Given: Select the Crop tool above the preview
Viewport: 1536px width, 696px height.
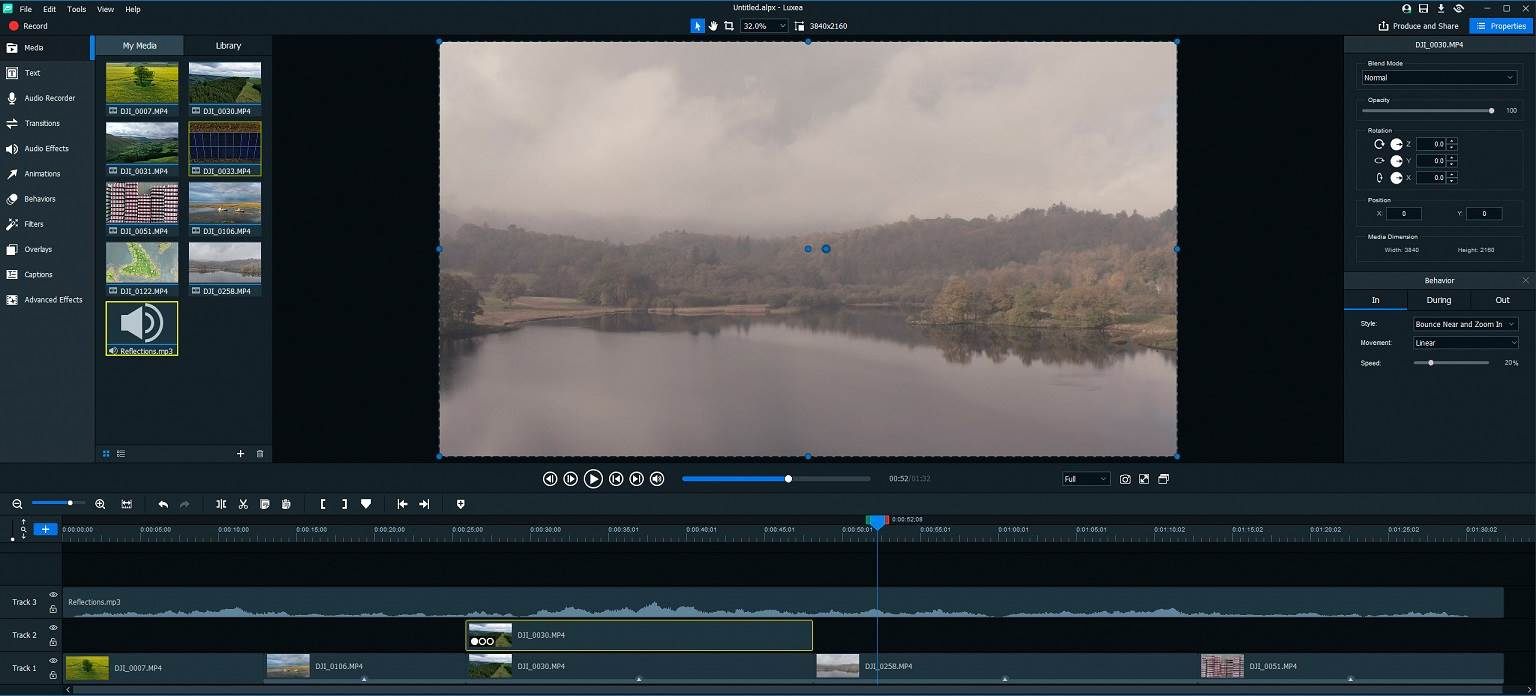Looking at the screenshot, I should (x=729, y=26).
